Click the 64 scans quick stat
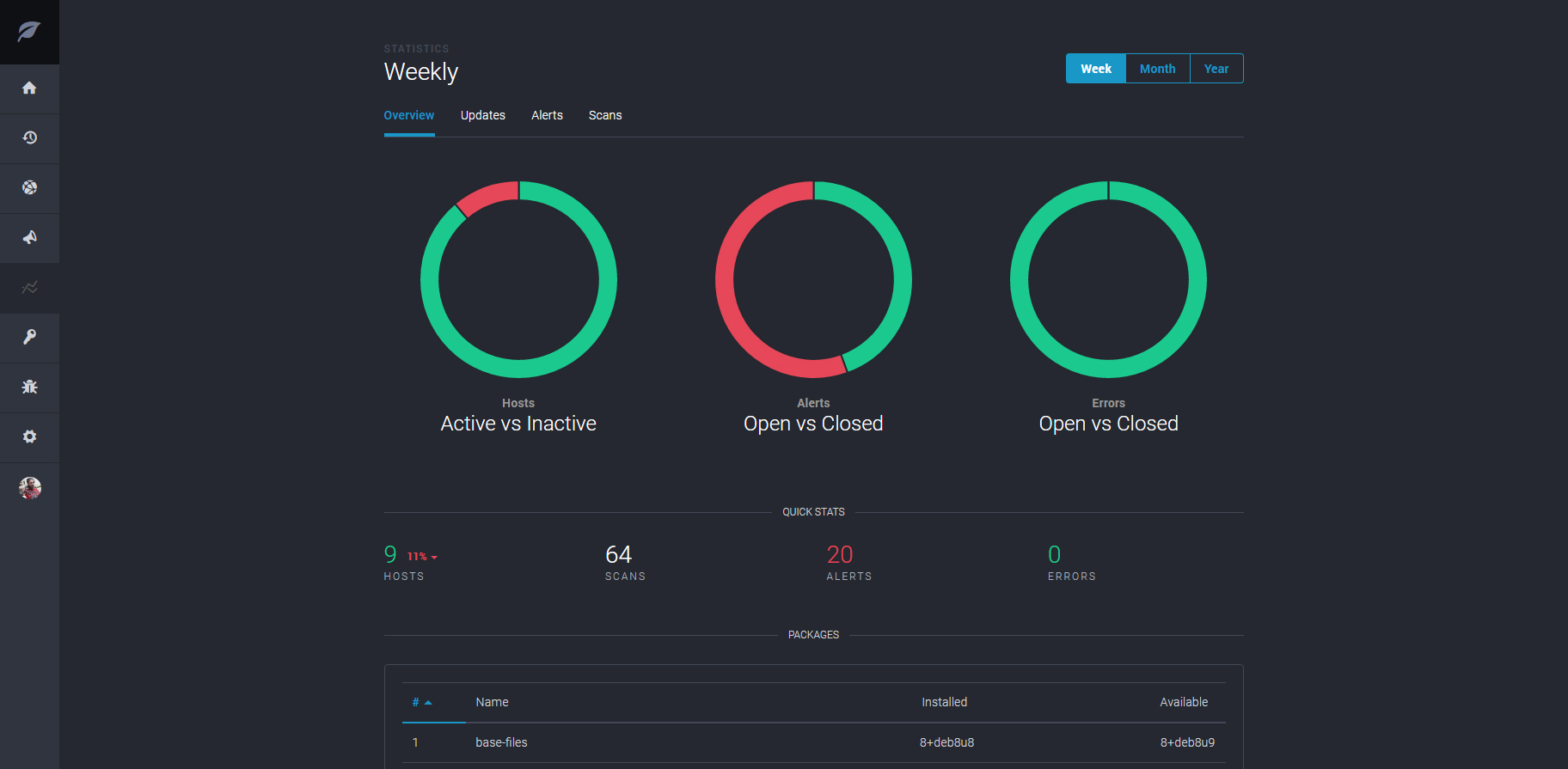 point(618,554)
